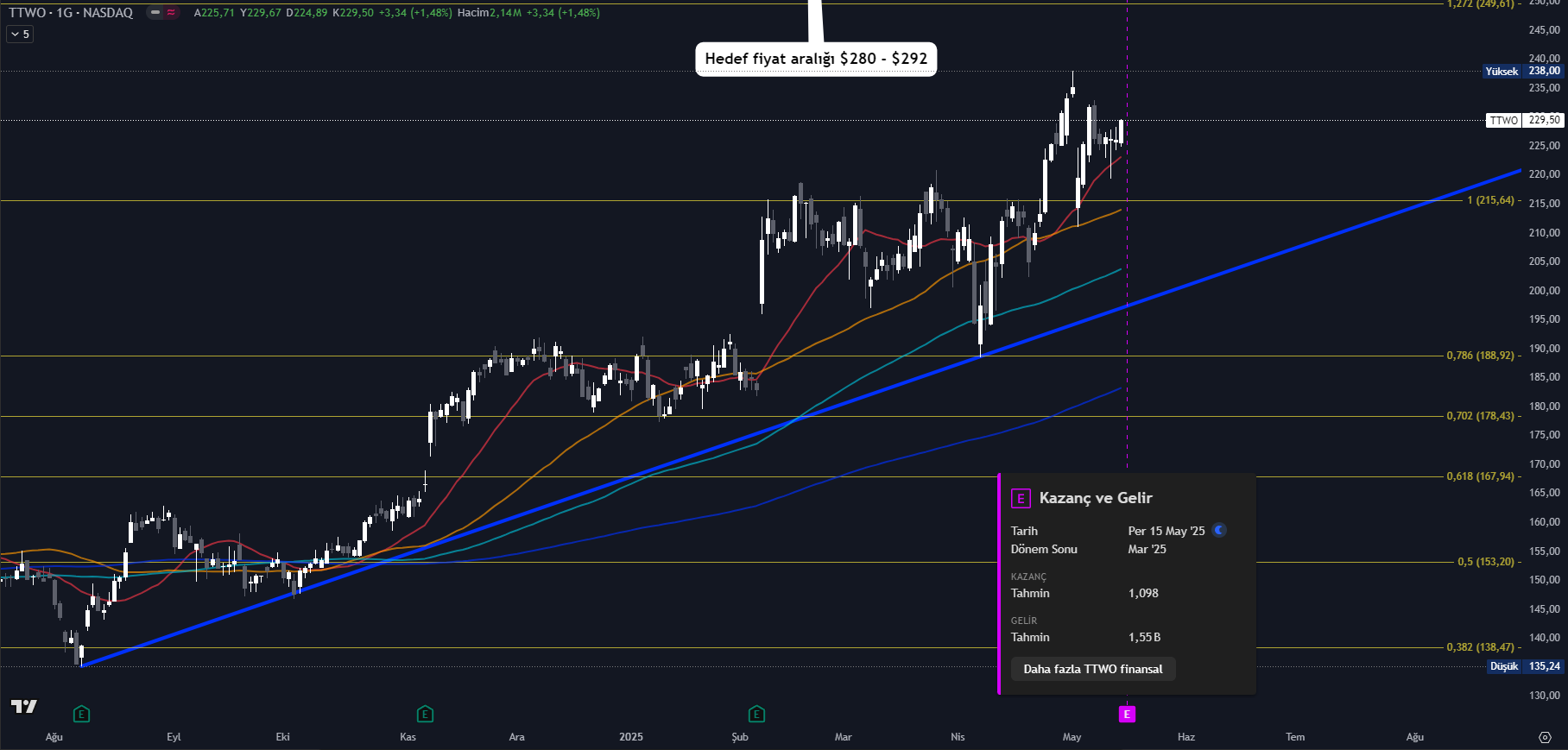Open the TradingView logo link
This screenshot has height=750, width=1568.
point(24,707)
